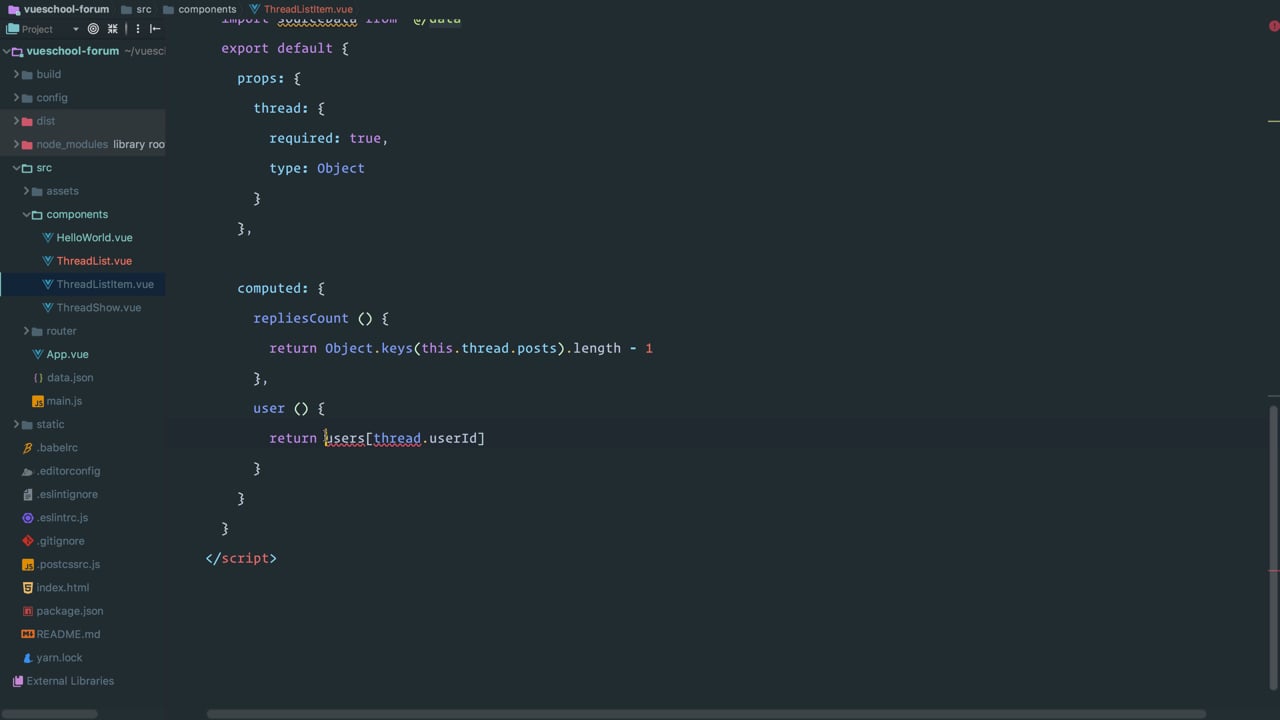Click the yarn.lock file icon
Image resolution: width=1280 pixels, height=720 pixels.
point(28,658)
